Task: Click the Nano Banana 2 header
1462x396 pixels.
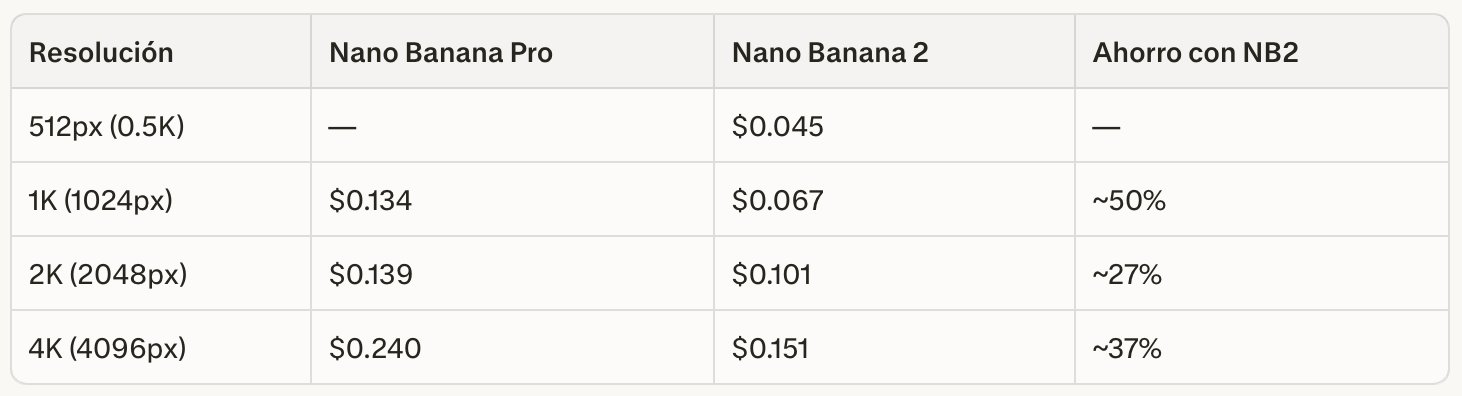Action: 830,53
